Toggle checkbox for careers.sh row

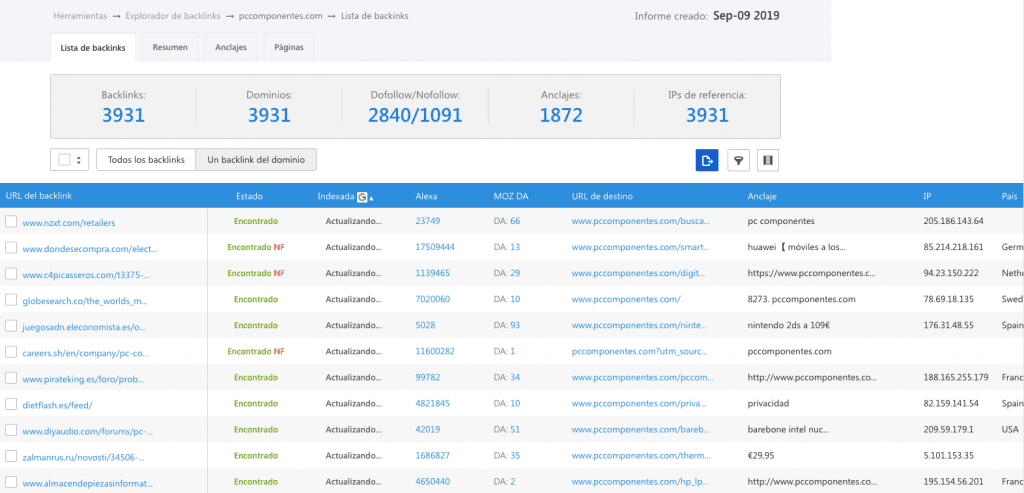[x=10, y=351]
